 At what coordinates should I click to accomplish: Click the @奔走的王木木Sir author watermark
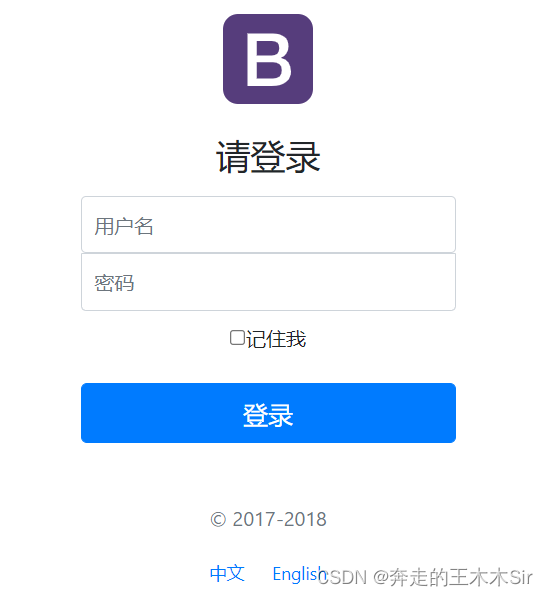453,577
